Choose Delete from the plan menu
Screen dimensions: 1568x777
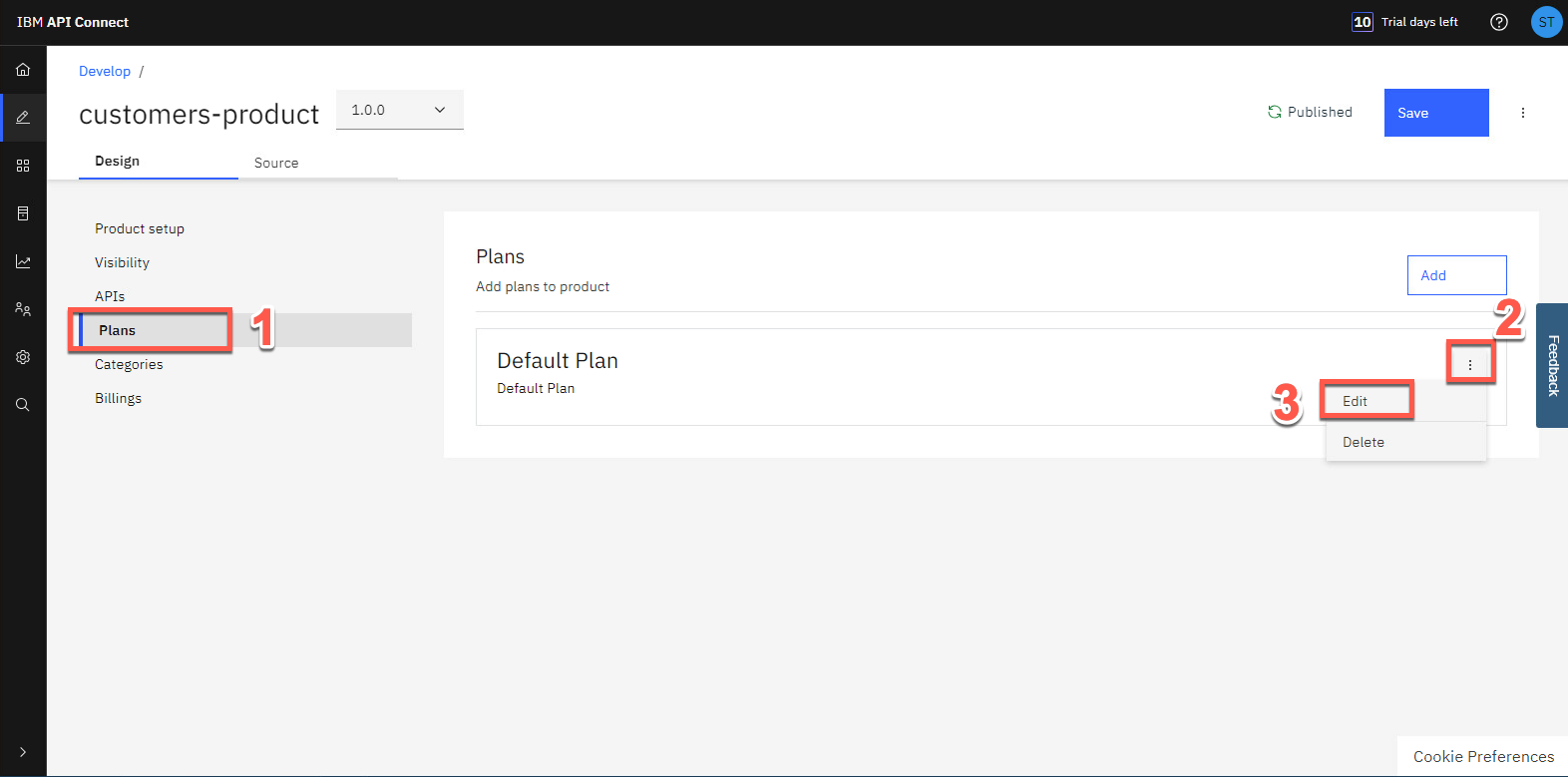[1364, 442]
